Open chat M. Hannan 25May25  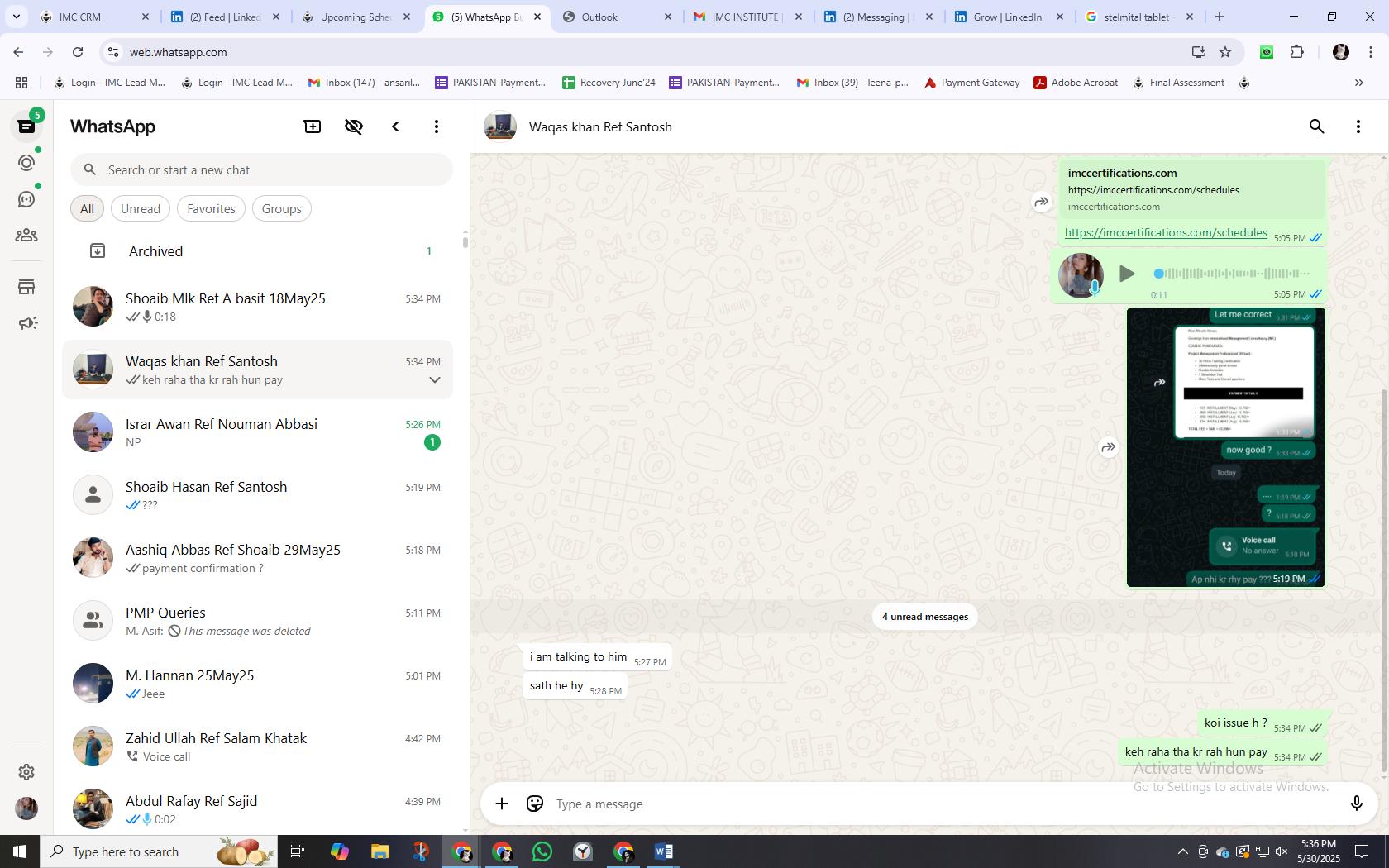(x=258, y=684)
